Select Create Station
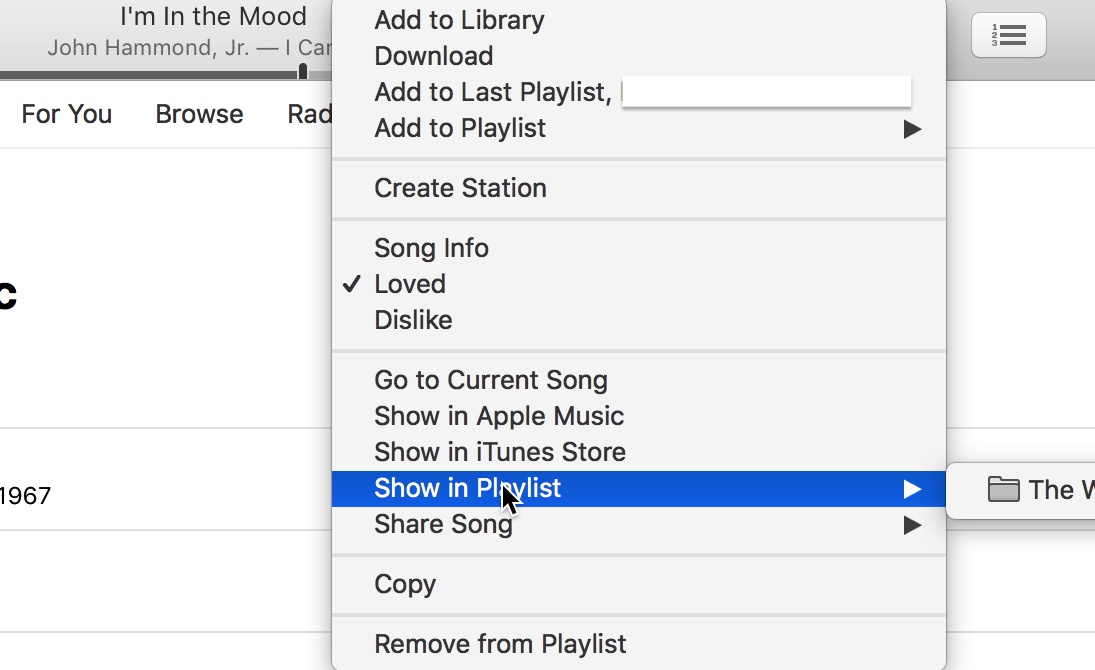1095x670 pixels. point(460,188)
